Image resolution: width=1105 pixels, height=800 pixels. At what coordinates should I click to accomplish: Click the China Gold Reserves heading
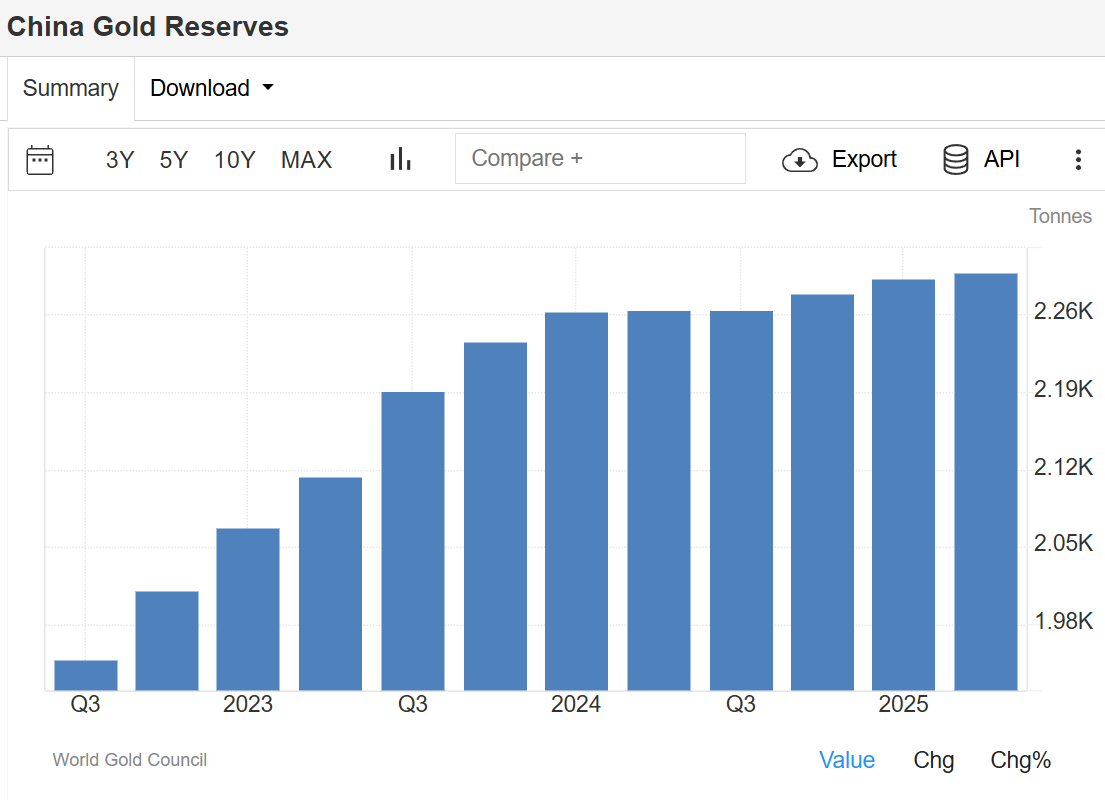coord(148,27)
